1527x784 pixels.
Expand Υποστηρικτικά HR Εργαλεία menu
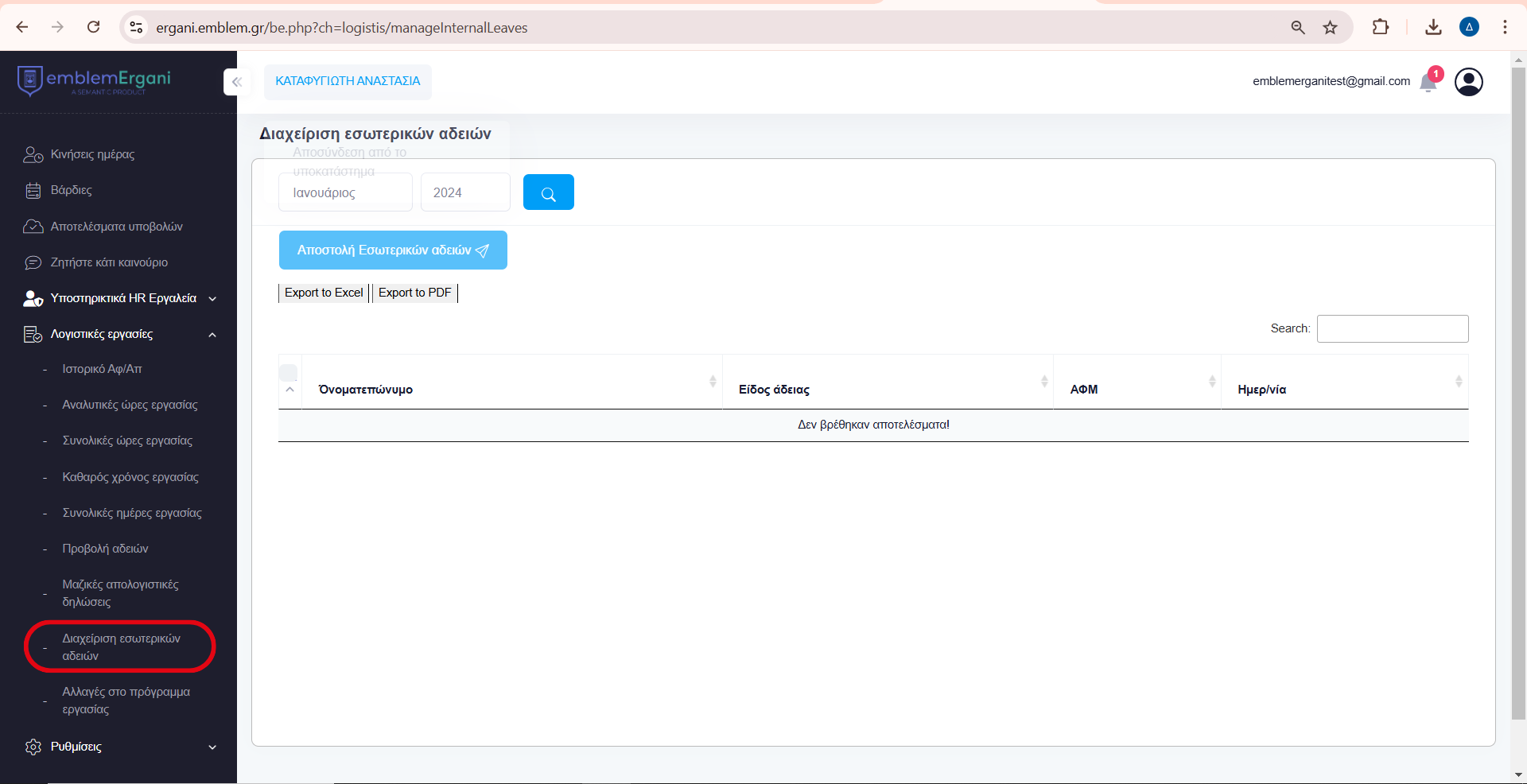(123, 298)
